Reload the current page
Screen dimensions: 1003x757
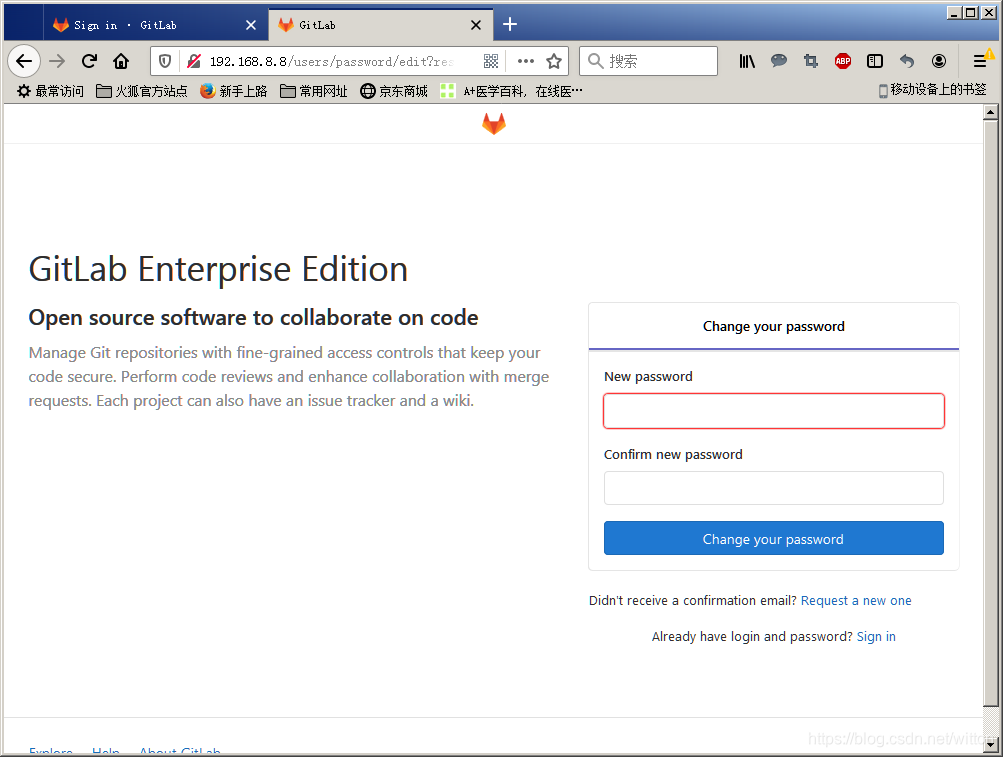coord(90,61)
